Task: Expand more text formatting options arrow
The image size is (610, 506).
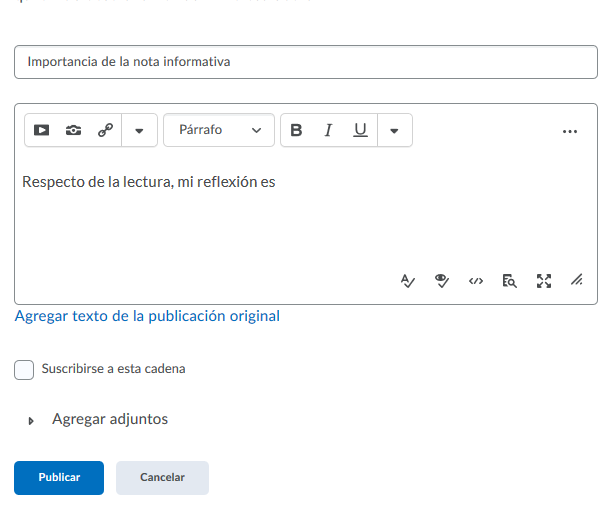Action: 394,130
